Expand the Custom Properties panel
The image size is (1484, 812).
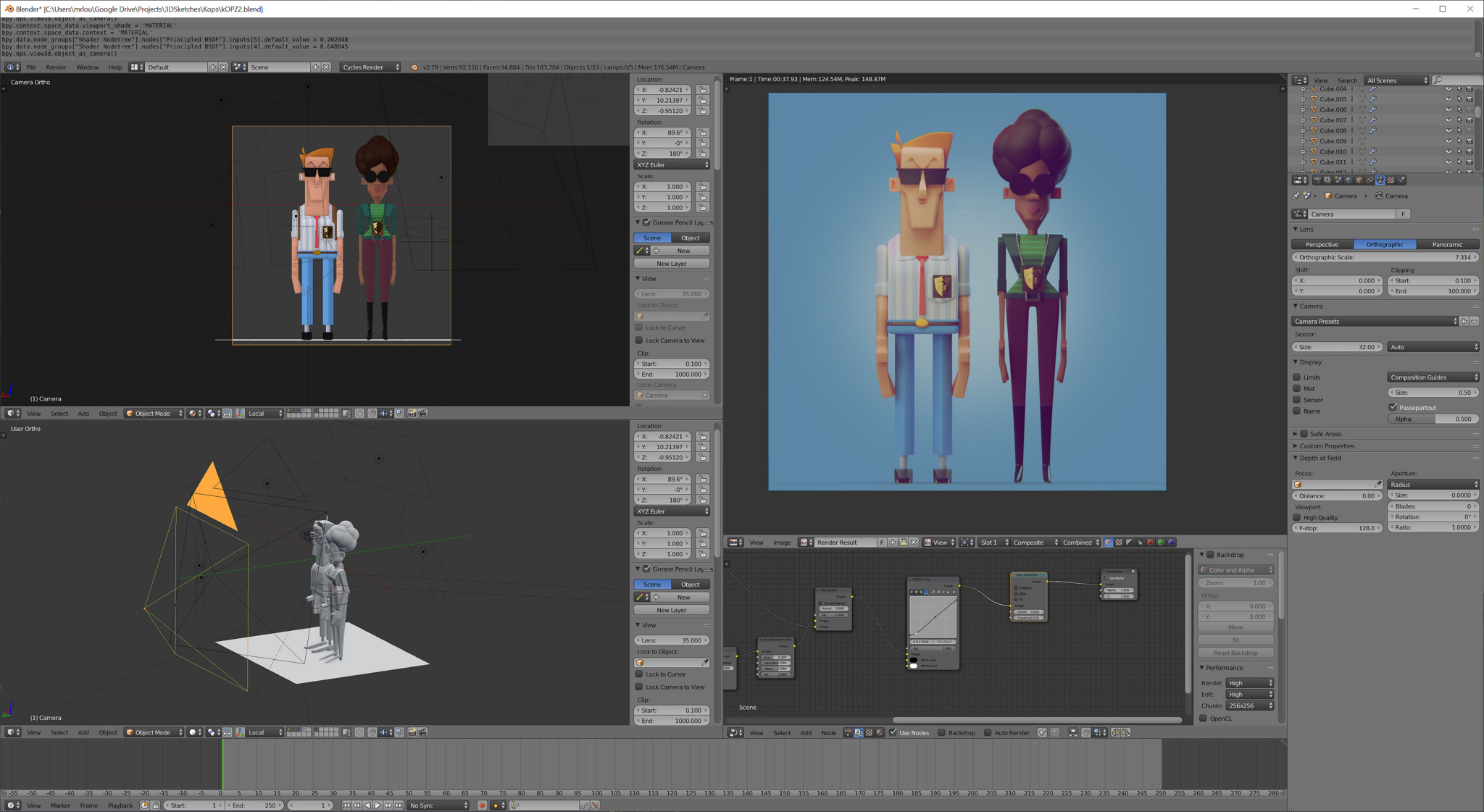coord(1296,446)
